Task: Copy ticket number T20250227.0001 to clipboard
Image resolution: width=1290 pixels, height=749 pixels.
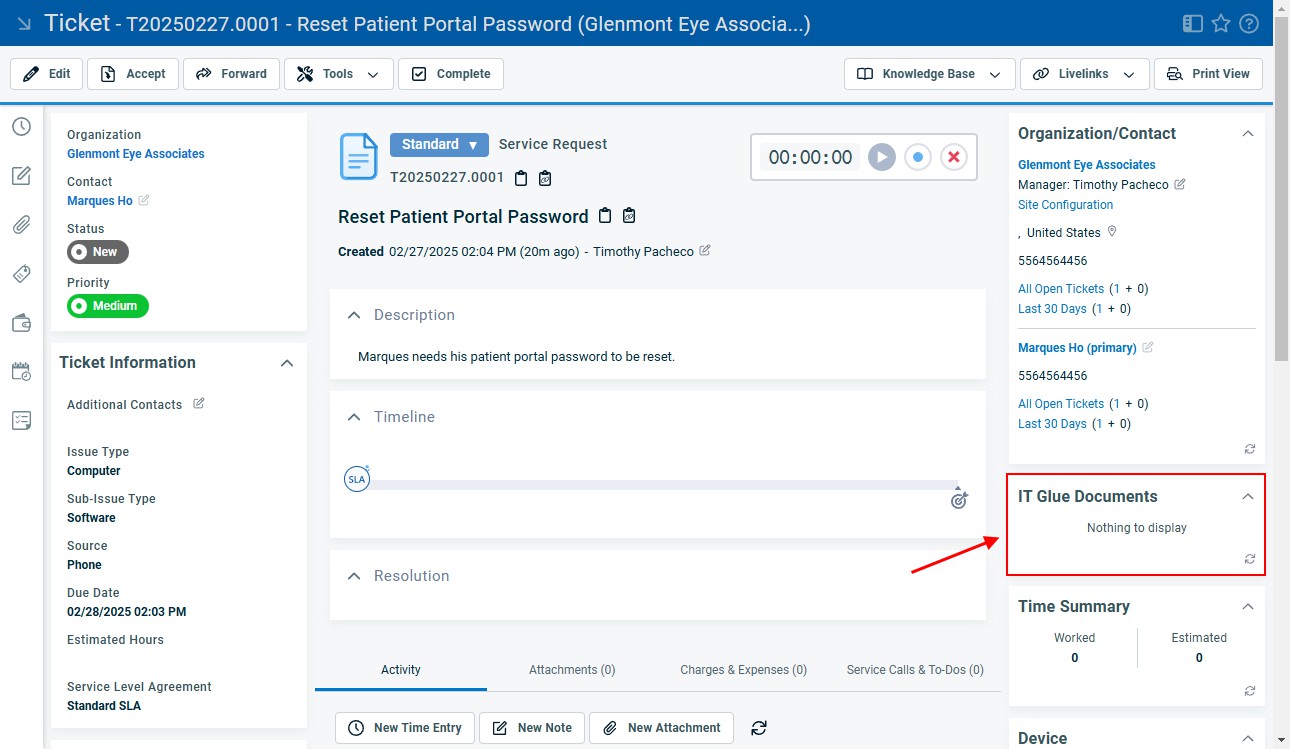Action: (520, 178)
